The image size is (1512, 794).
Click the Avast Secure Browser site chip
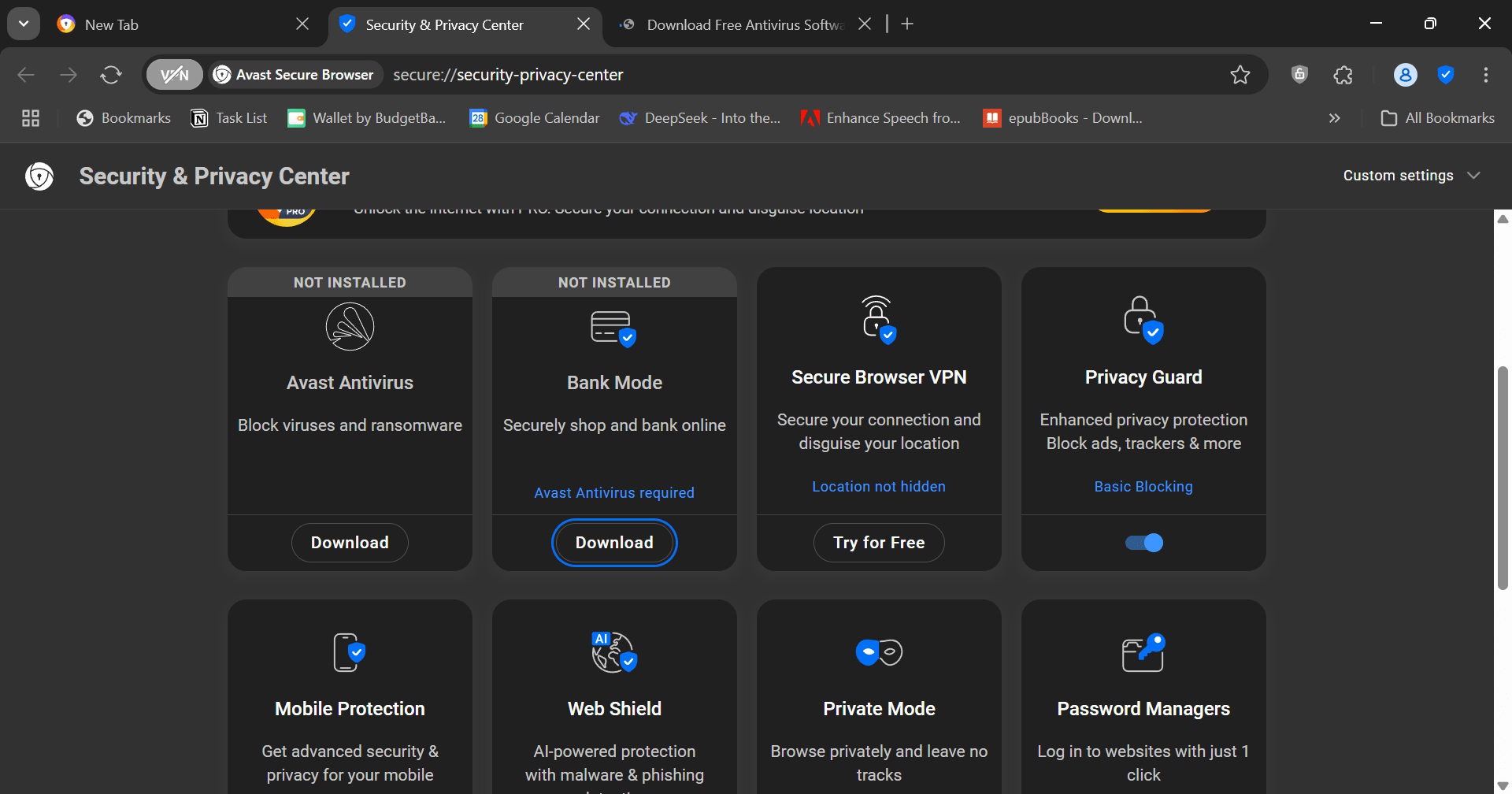pos(295,75)
